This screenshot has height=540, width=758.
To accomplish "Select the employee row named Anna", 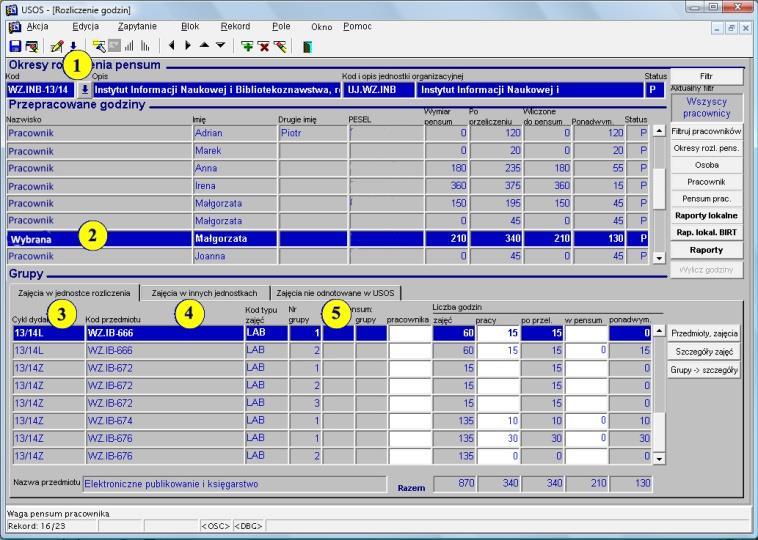I will (x=327, y=168).
